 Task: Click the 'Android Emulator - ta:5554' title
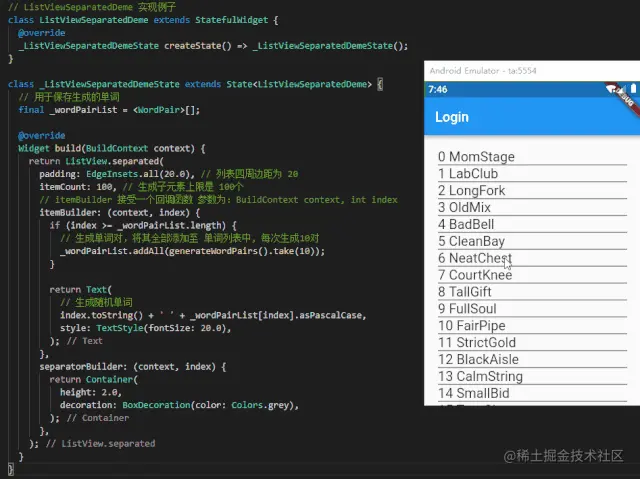tap(483, 71)
